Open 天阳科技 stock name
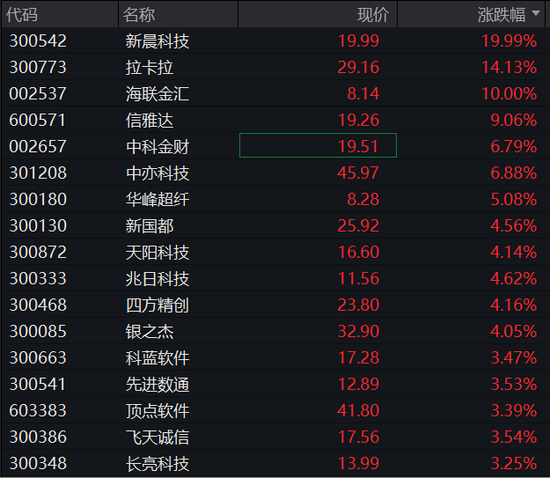Screen dimensions: 550x478 157,253
